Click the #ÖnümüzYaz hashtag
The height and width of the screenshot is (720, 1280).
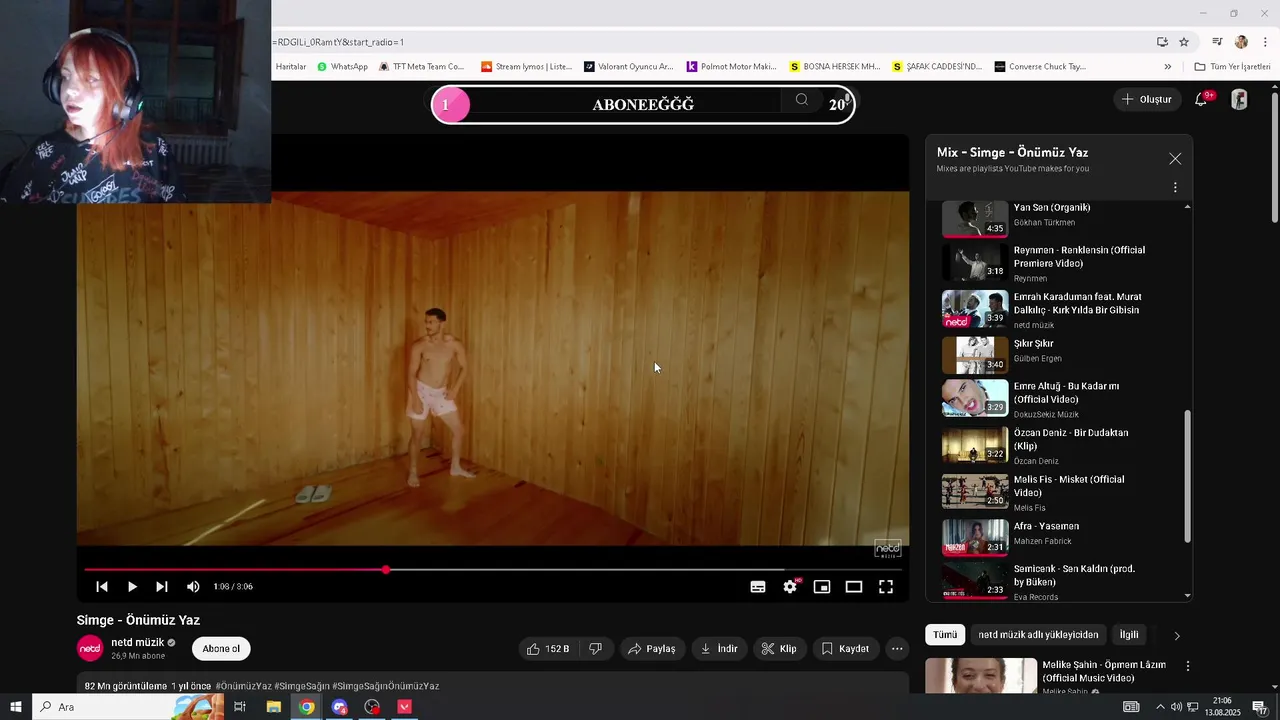coord(243,686)
